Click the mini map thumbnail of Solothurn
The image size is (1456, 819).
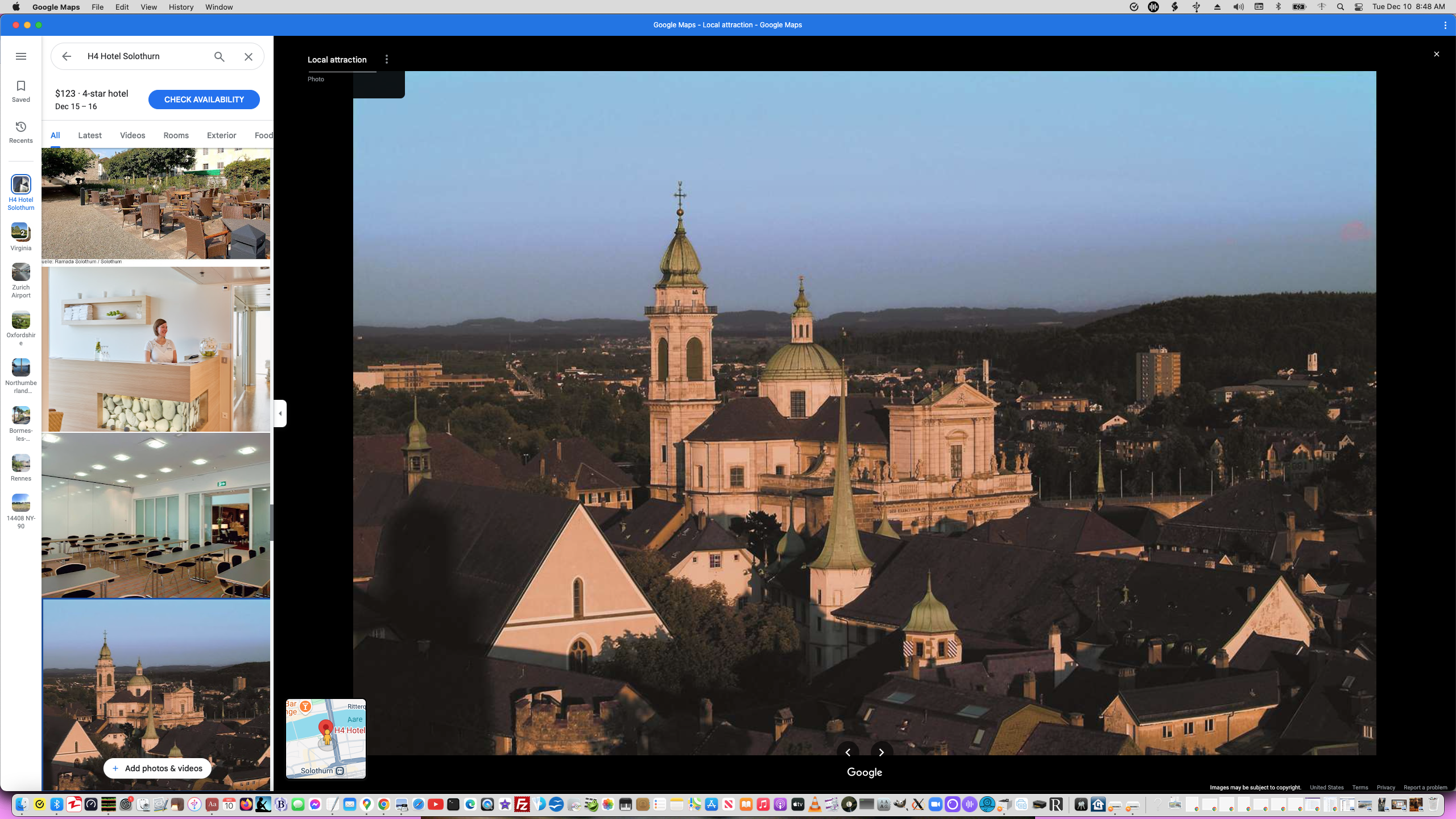pos(325,738)
